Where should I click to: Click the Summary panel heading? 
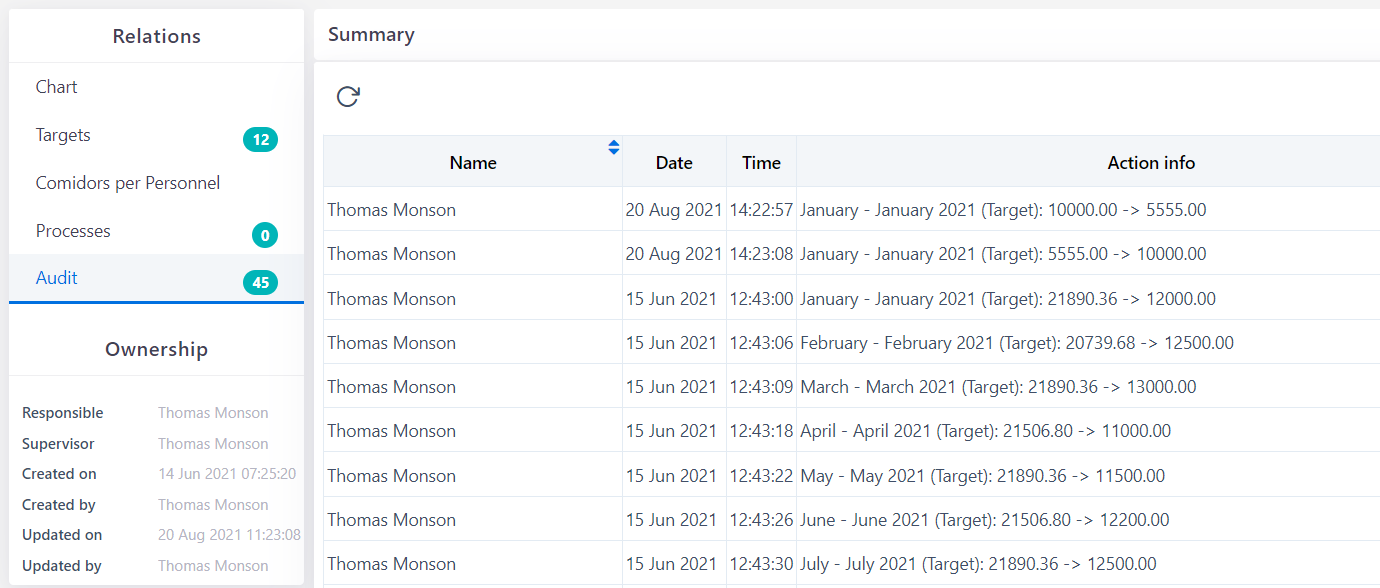pyautogui.click(x=371, y=34)
